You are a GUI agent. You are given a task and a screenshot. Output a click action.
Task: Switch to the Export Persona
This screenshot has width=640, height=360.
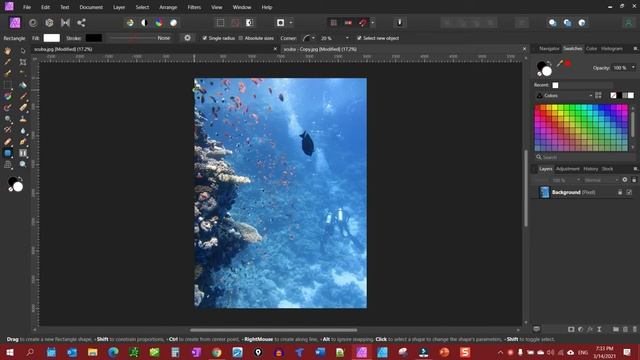81,23
